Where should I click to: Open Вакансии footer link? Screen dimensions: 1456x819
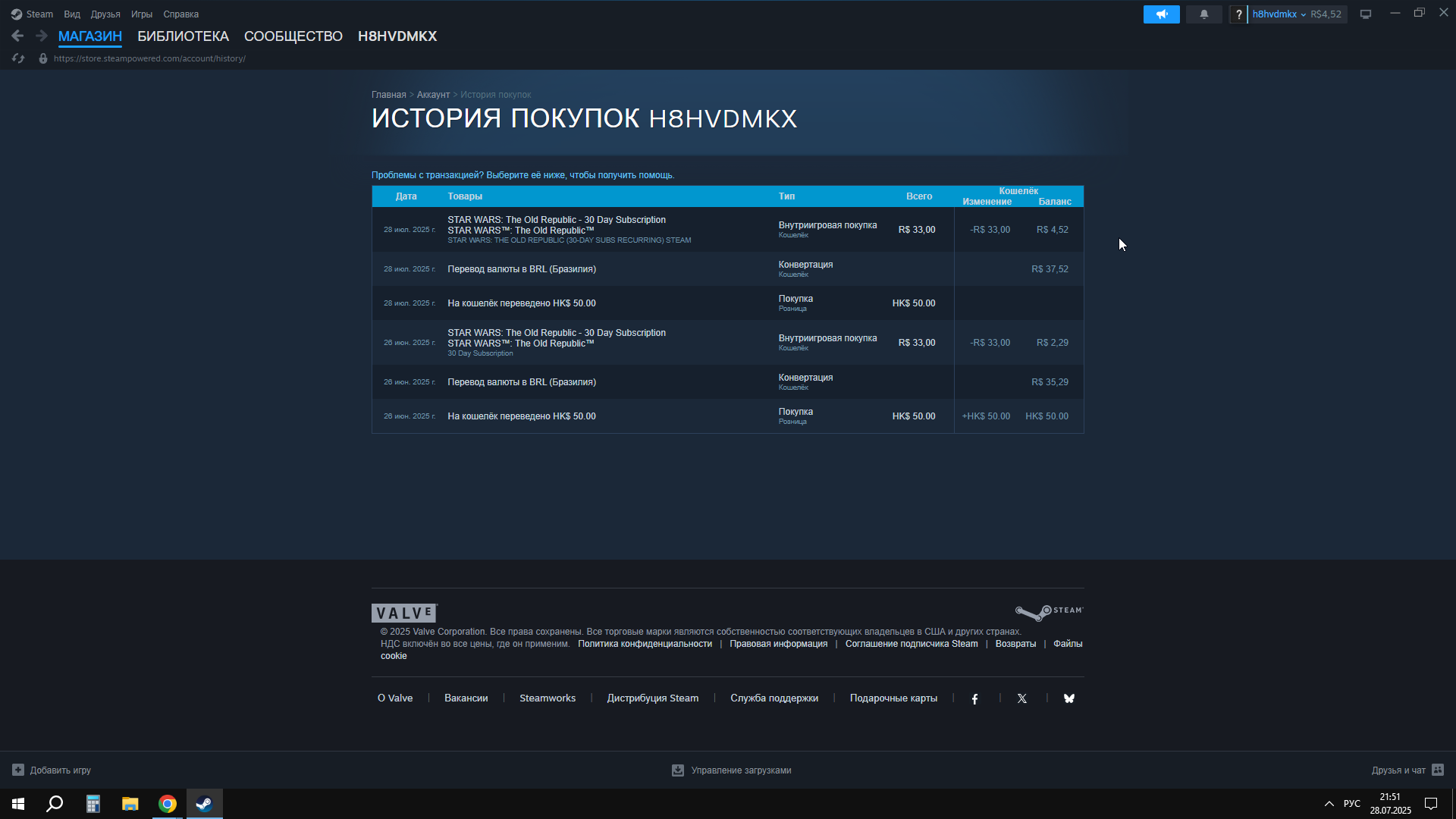pos(466,698)
